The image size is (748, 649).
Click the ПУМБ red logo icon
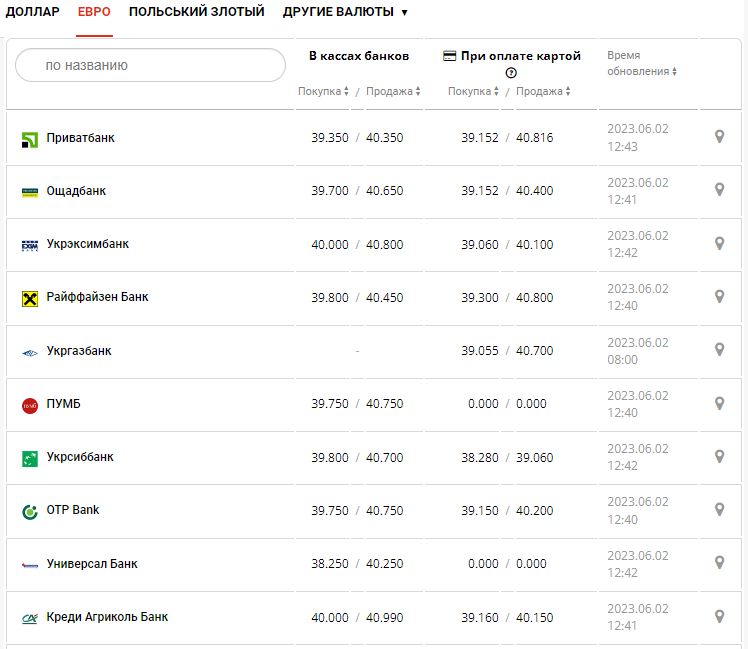(x=30, y=405)
